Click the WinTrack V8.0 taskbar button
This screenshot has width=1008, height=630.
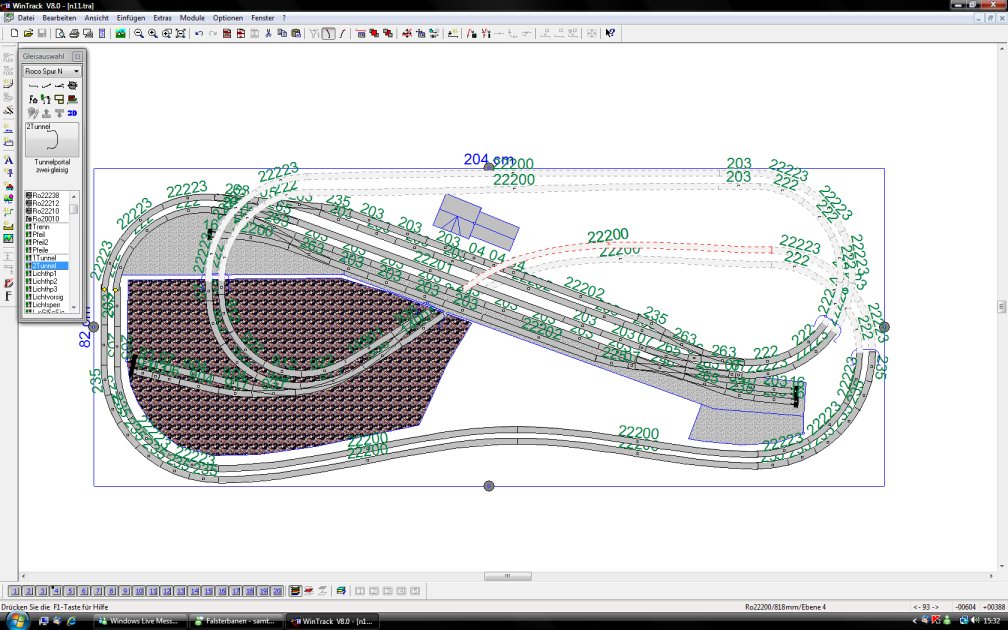coord(332,621)
